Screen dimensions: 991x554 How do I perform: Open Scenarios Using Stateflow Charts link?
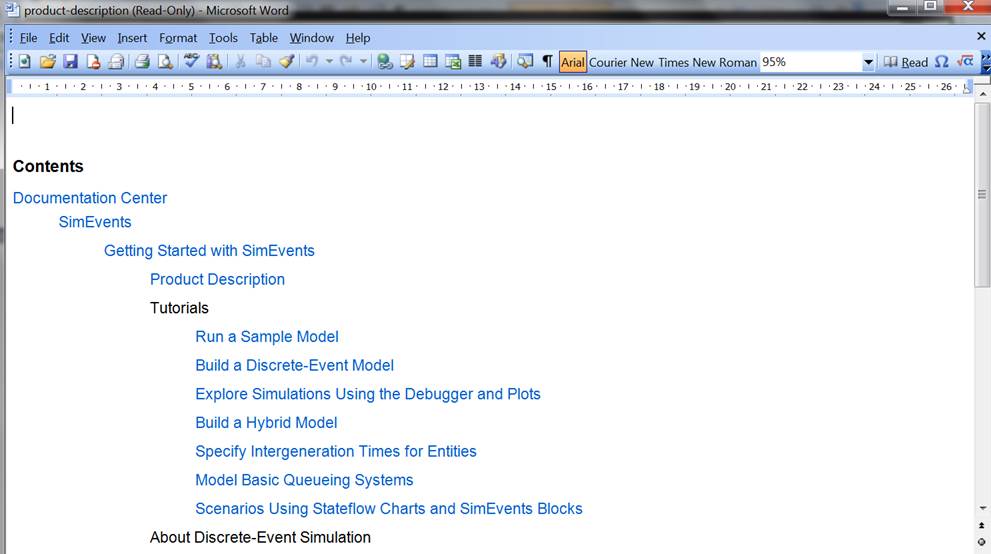[389, 509]
